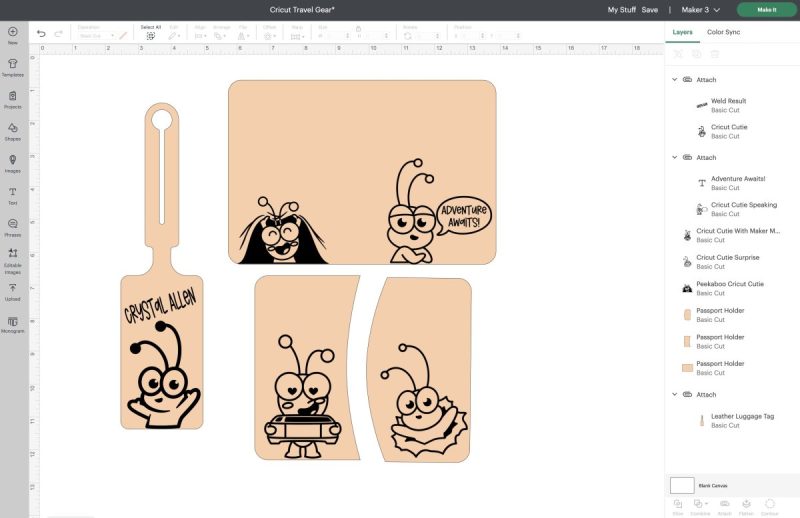
Task: Redo the last action
Action: pyautogui.click(x=58, y=34)
